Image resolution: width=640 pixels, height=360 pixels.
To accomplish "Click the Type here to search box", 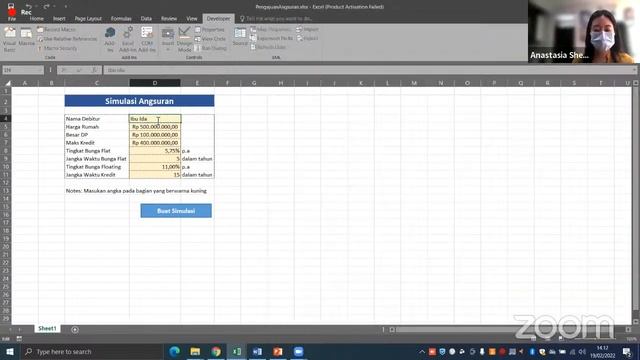I will pyautogui.click(x=92, y=351).
